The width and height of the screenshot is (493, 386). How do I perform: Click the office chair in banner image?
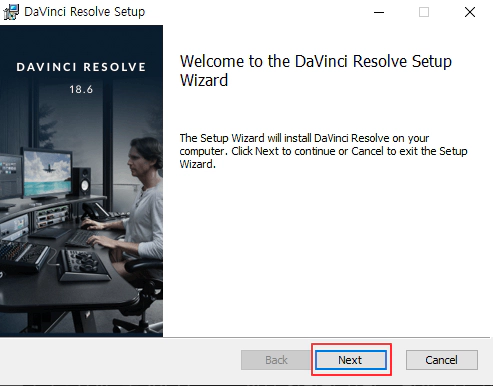[141, 293]
